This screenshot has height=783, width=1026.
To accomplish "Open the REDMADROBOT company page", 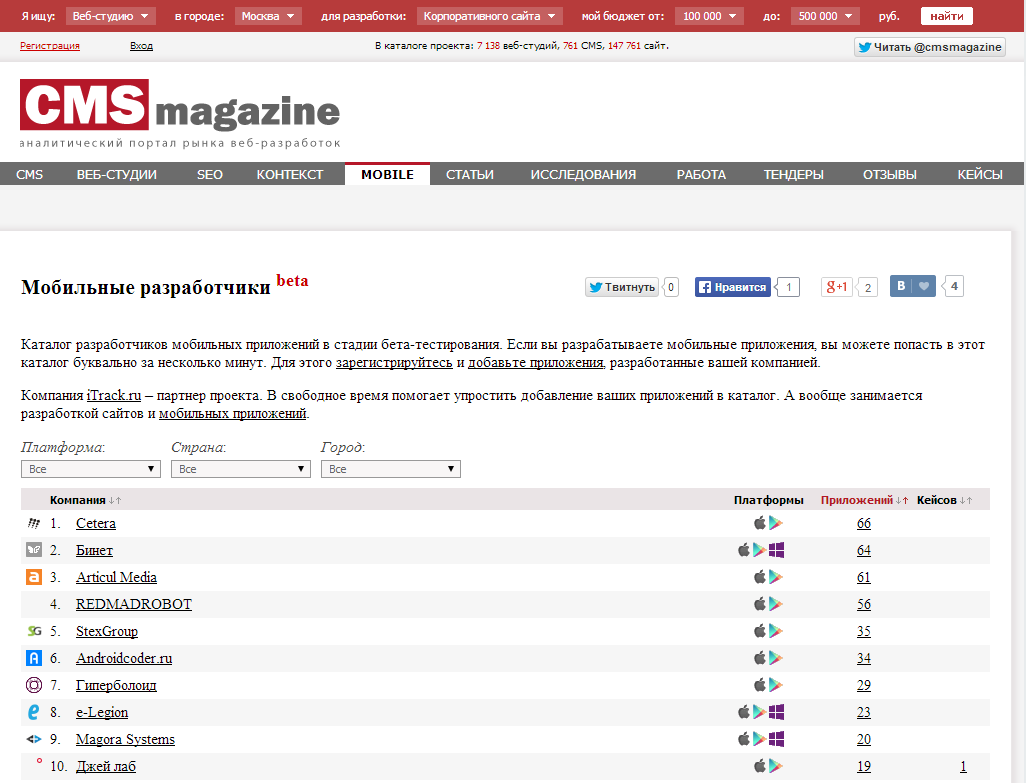I will click(x=133, y=604).
